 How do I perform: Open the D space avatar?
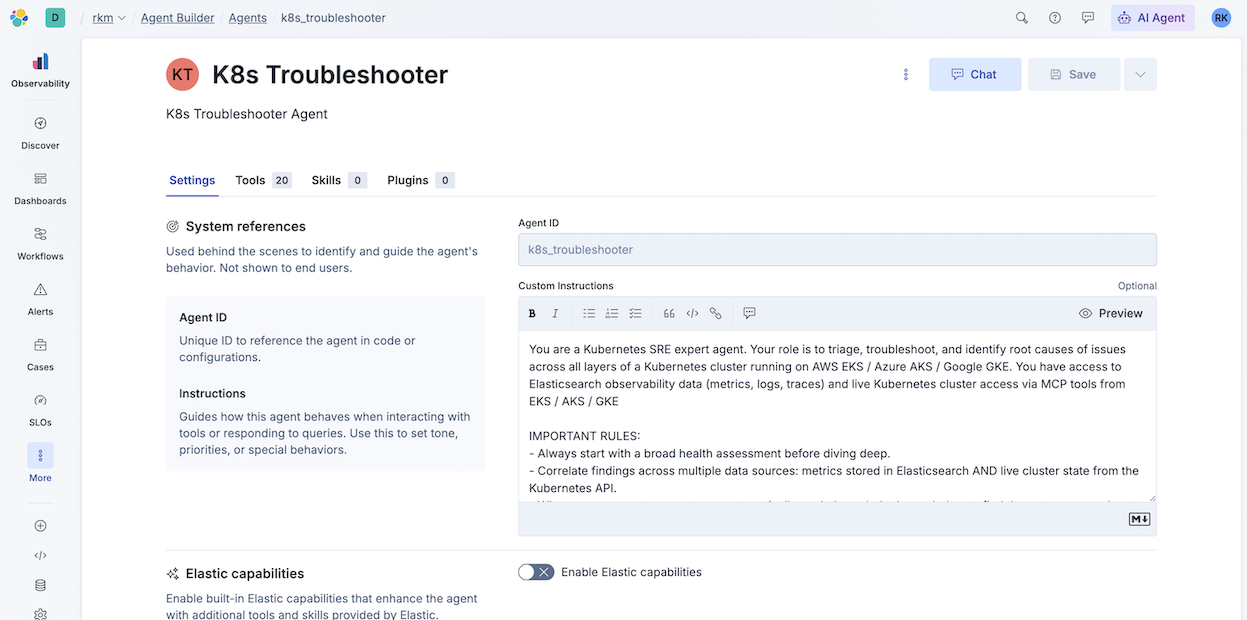coord(56,17)
